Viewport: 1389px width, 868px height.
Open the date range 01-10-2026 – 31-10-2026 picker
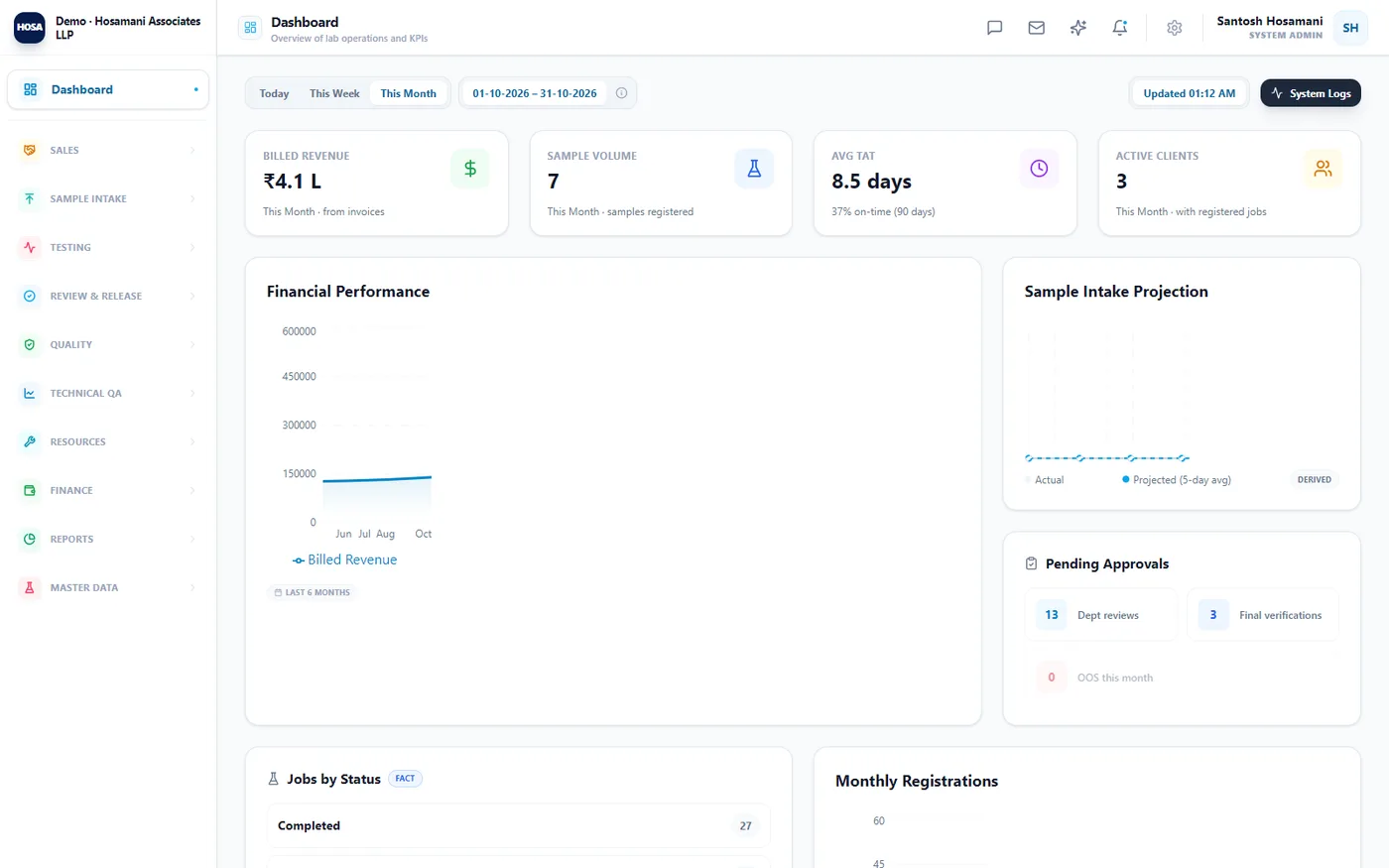535,93
